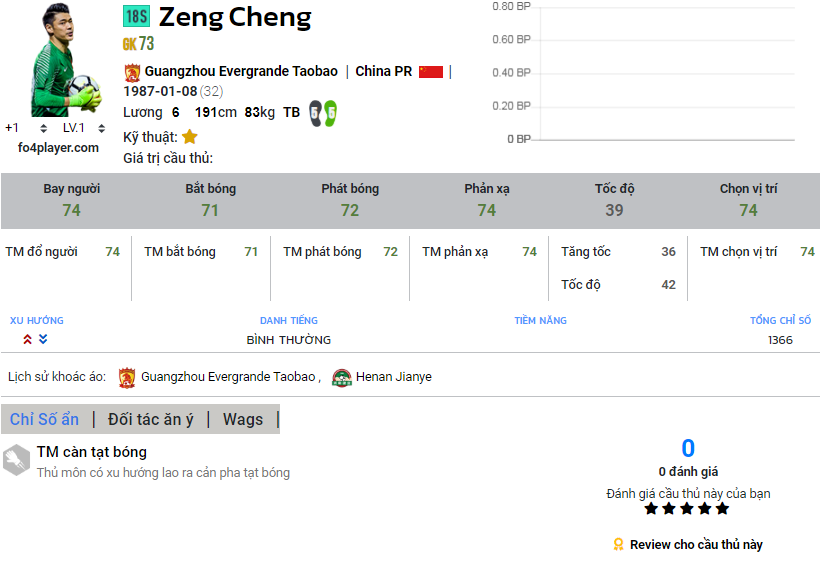
Task: Open Guangzhou Evergrande Taobao in jersey history
Action: click(227, 378)
